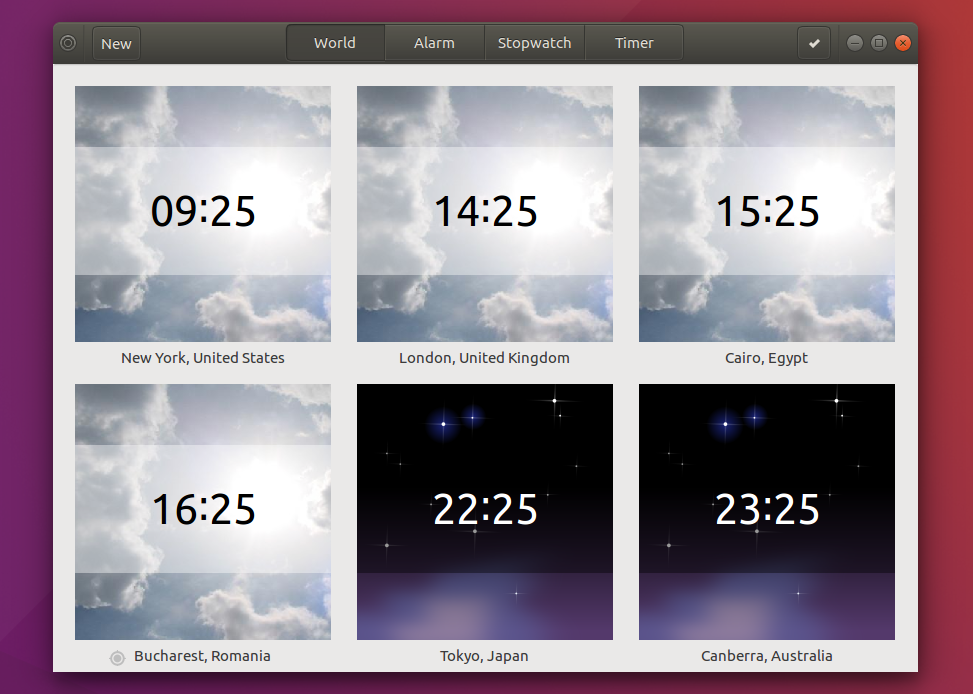Click the 09:25 time display for New York
The image size is (973, 694).
coord(202,212)
